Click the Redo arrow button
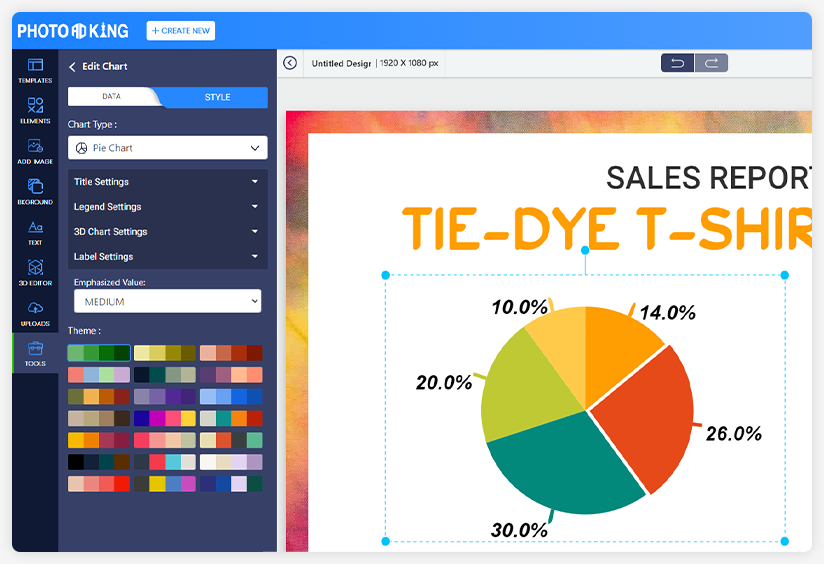The height and width of the screenshot is (564, 824). (x=711, y=63)
